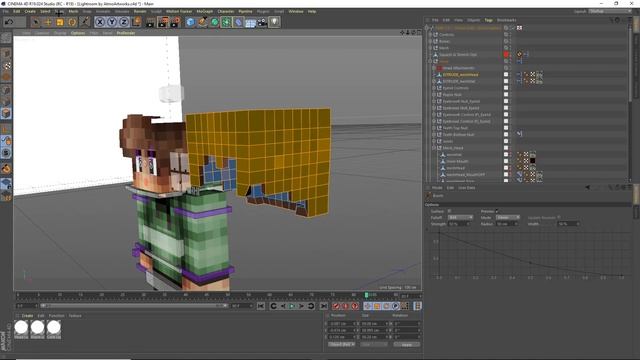640x360 pixels.
Task: Click the Record Active Objects red button
Action: [336, 306]
